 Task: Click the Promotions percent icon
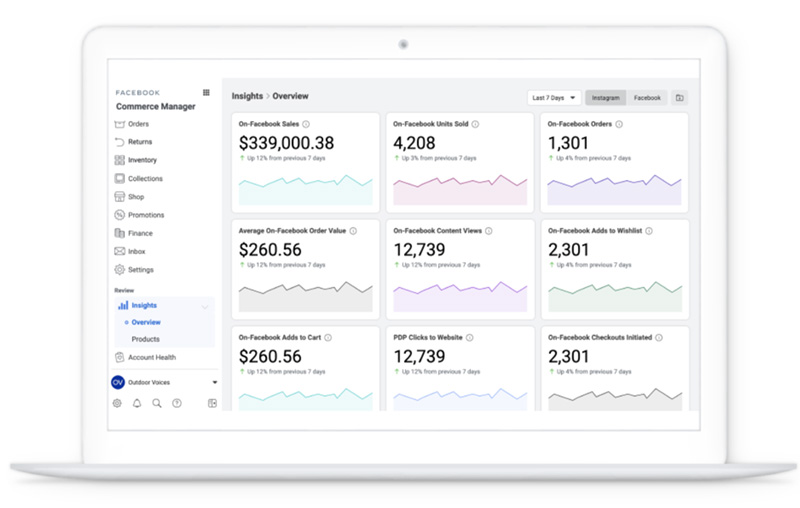click(119, 215)
